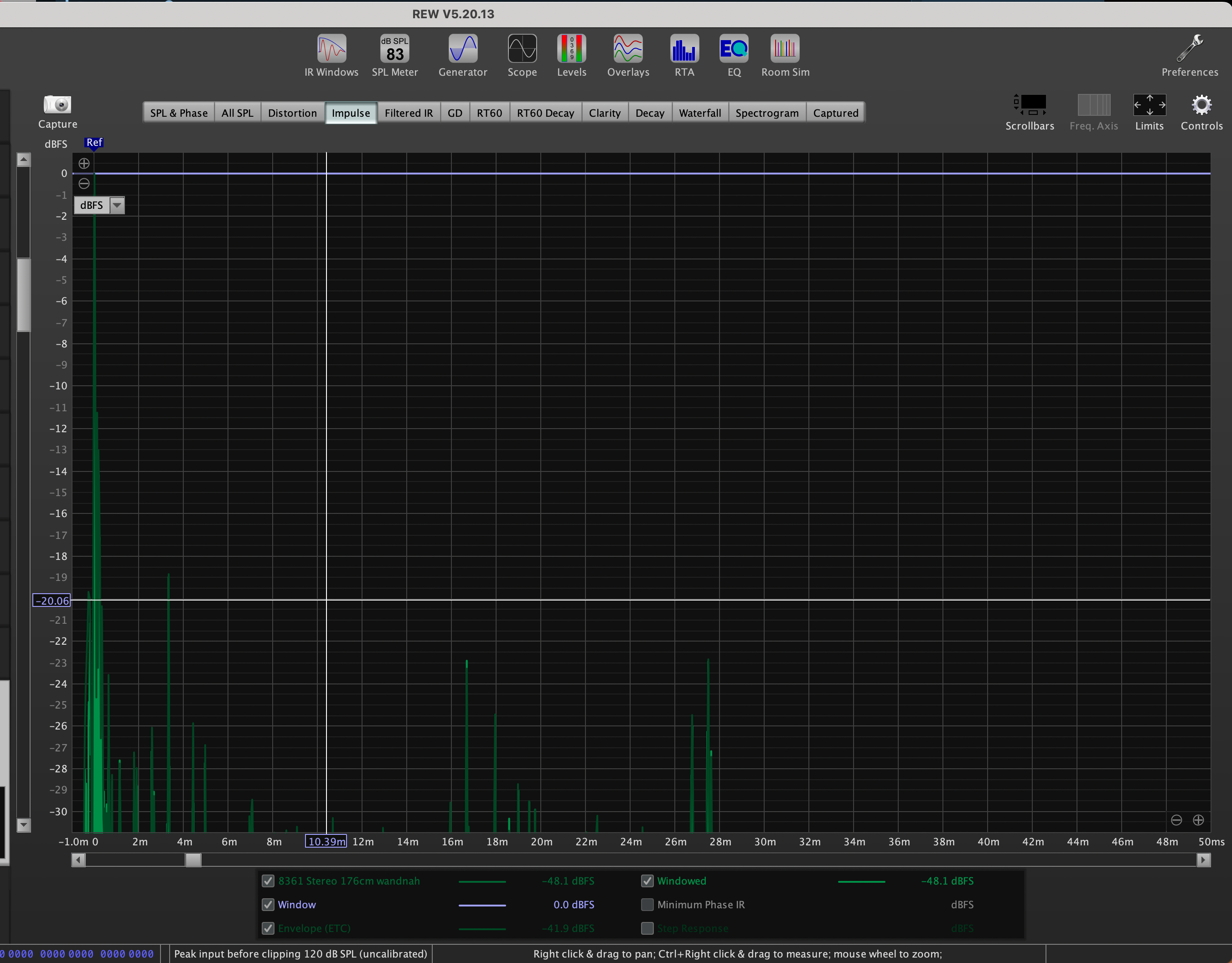Open Room Sim tool

[785, 49]
